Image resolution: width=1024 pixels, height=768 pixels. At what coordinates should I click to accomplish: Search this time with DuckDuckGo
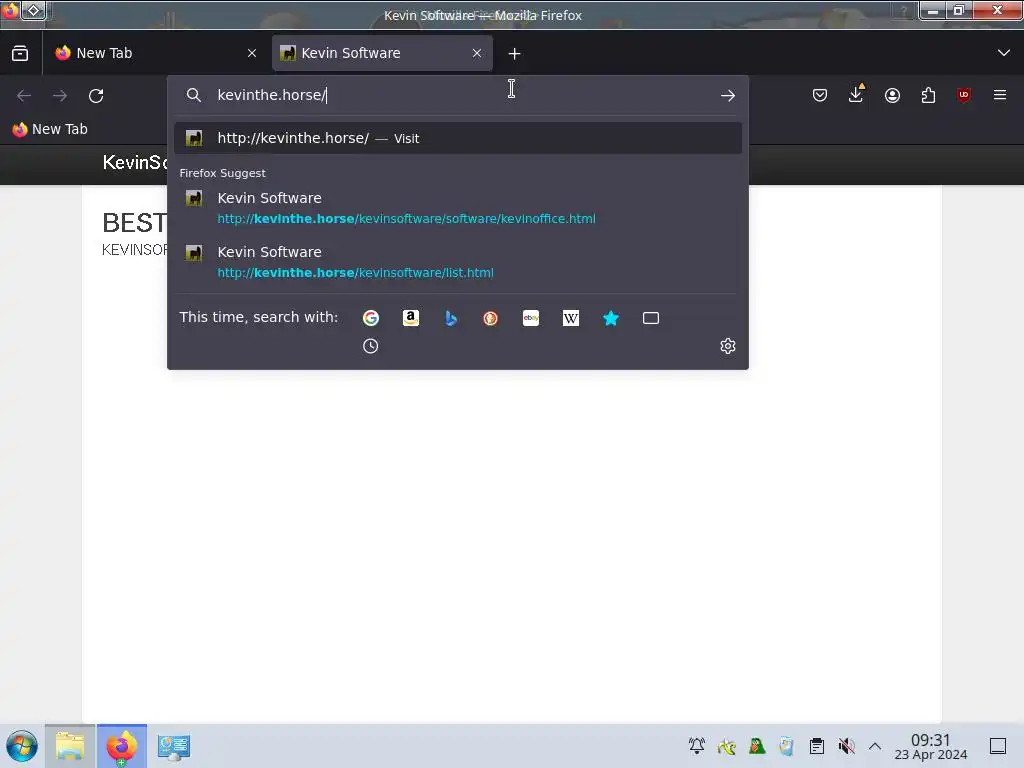point(490,318)
